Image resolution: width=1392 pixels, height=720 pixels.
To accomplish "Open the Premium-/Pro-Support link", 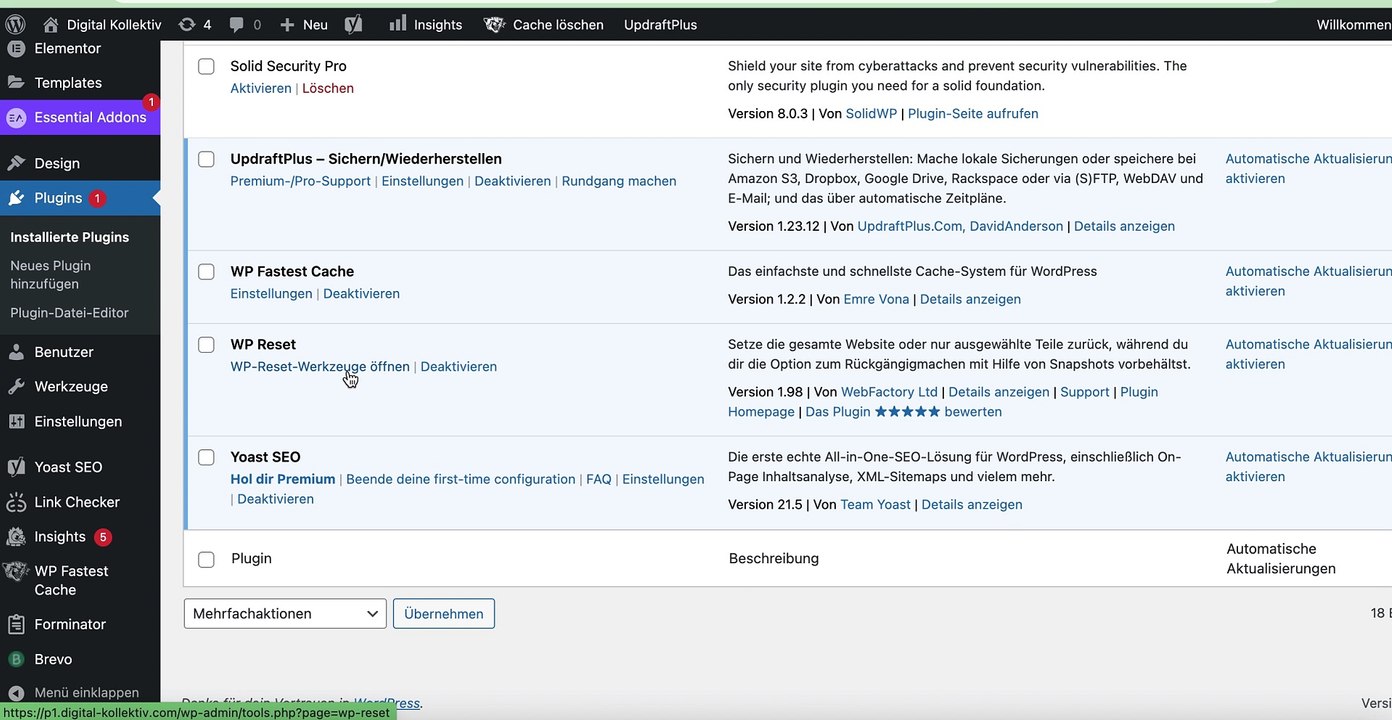I will (300, 181).
